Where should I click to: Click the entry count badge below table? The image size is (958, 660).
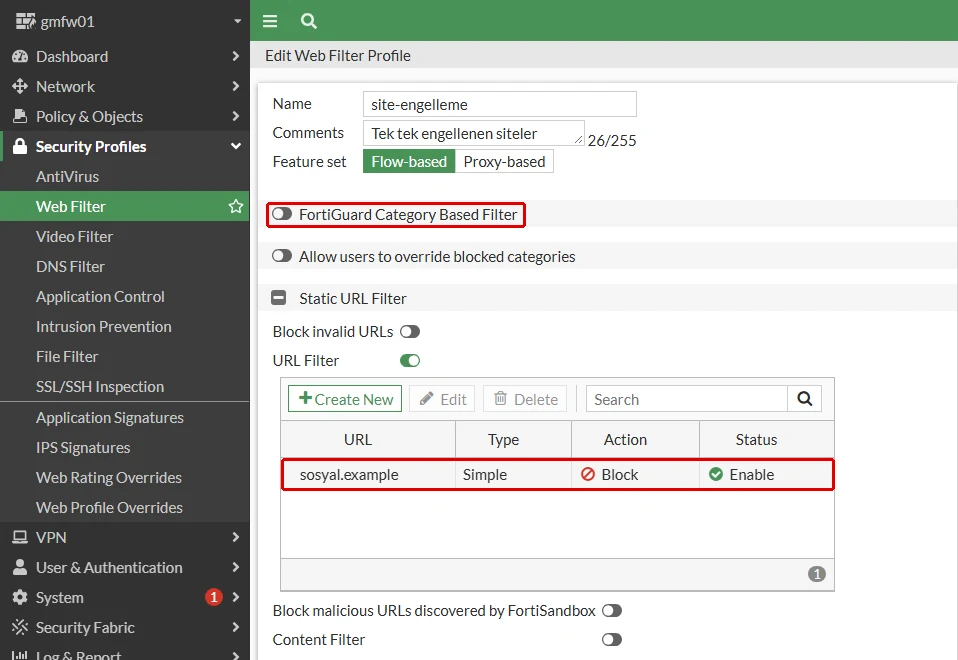point(816,574)
